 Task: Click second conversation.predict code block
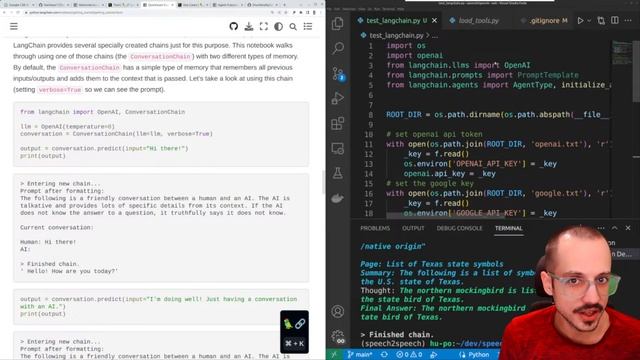pyautogui.click(x=161, y=307)
